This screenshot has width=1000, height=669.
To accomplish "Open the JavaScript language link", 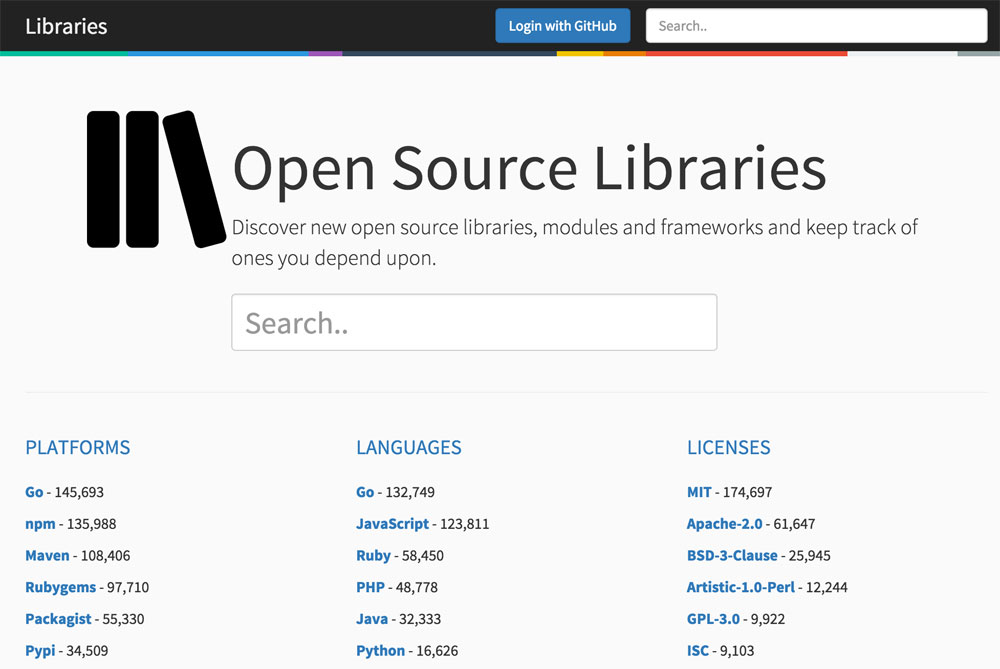I will 392,524.
